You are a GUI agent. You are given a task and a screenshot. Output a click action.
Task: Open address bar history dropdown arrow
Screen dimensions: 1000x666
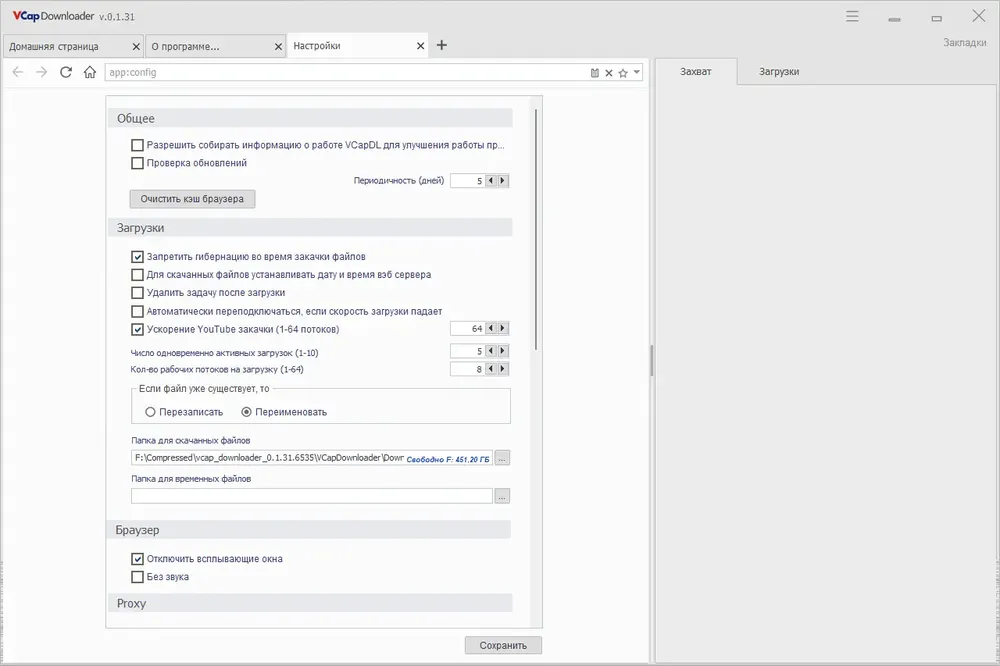[x=636, y=72]
